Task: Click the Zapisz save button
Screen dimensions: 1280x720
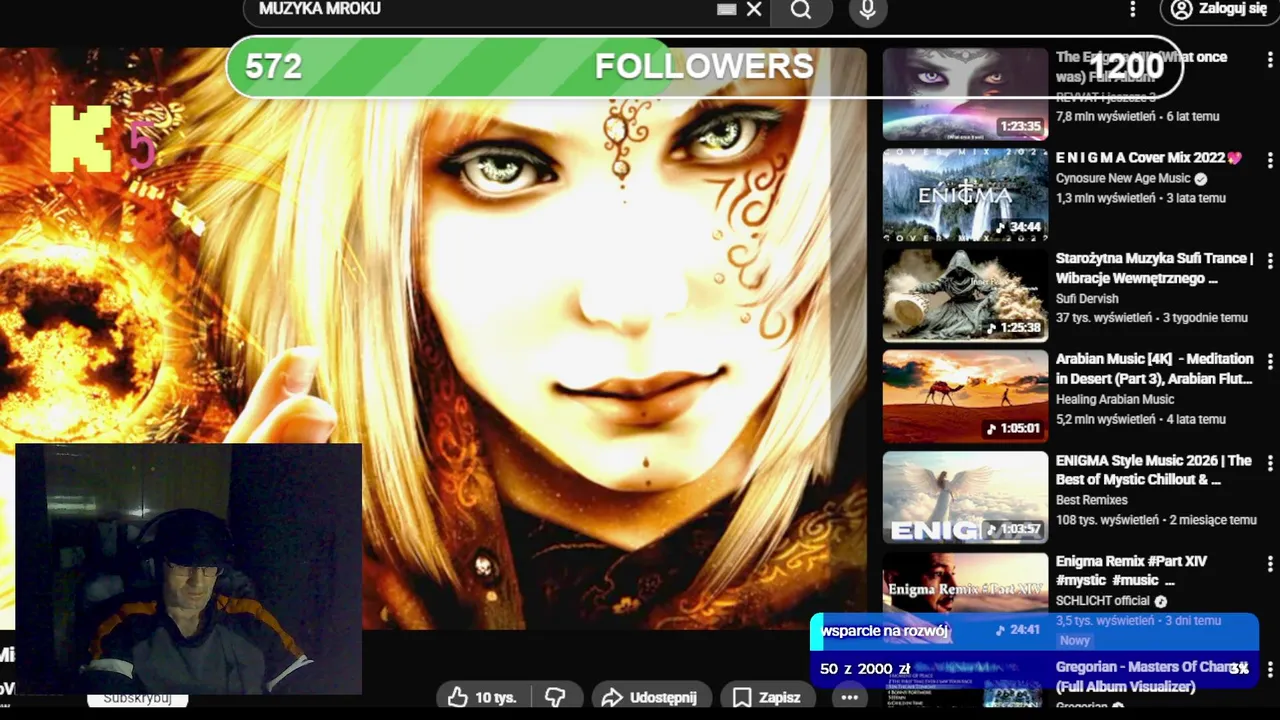Action: [767, 697]
